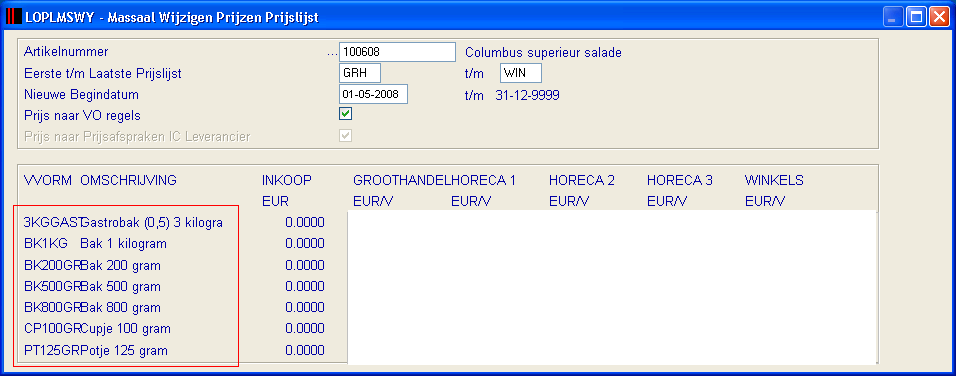Screen dimensions: 956x376
Task: Click the Nieuwe Begindatum field 01-05-2008
Action: point(373,94)
